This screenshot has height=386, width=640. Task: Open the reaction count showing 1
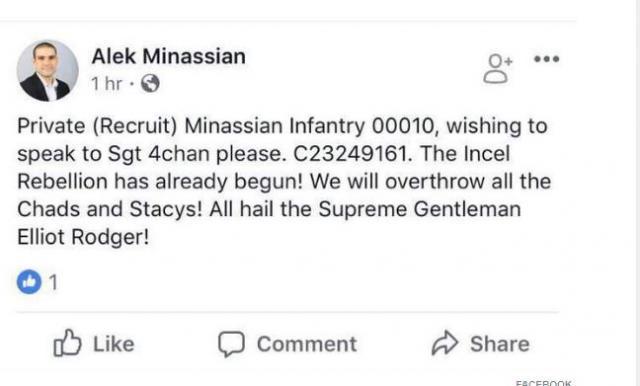coord(53,282)
